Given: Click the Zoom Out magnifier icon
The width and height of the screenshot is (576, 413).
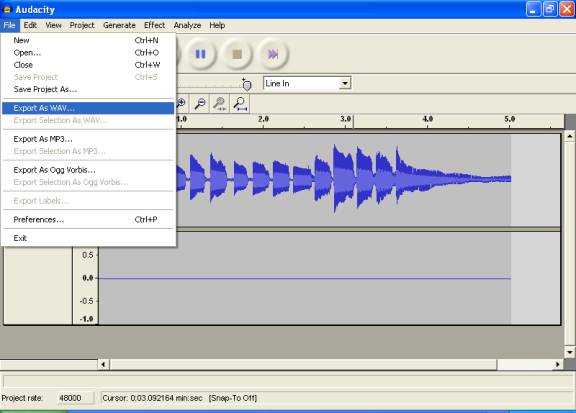Looking at the screenshot, I should [x=200, y=104].
